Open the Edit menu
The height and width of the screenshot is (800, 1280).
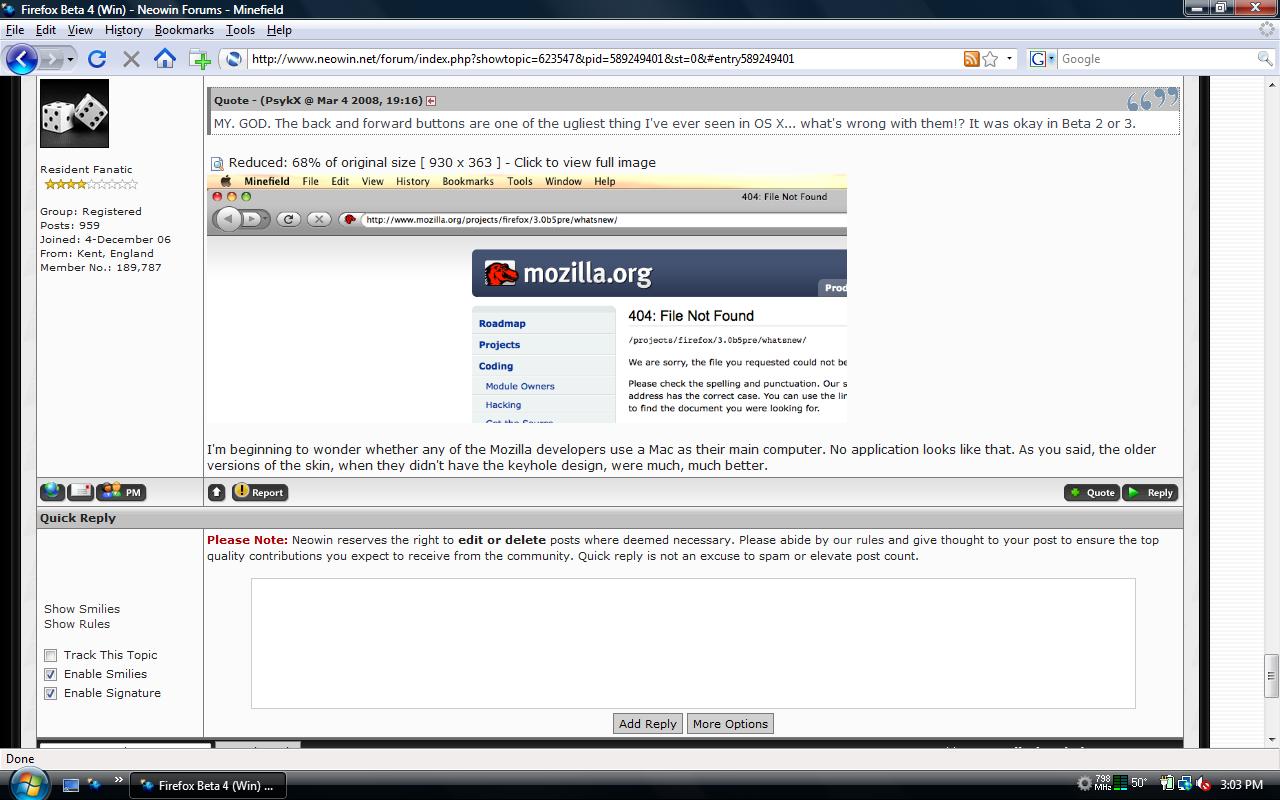[46, 30]
